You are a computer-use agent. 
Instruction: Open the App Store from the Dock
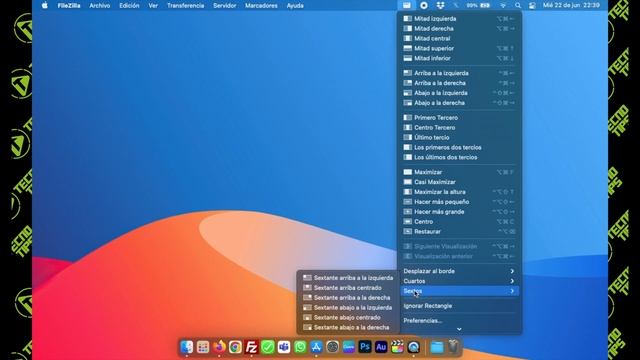[316, 347]
